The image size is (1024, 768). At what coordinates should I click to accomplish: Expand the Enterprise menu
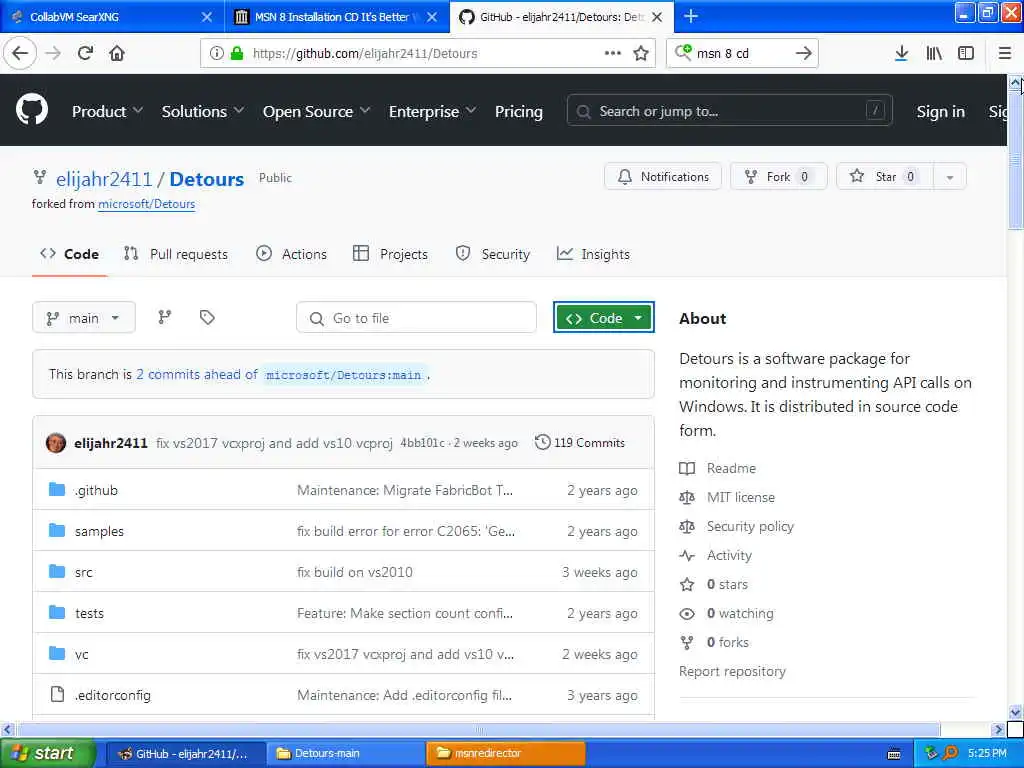click(x=432, y=111)
